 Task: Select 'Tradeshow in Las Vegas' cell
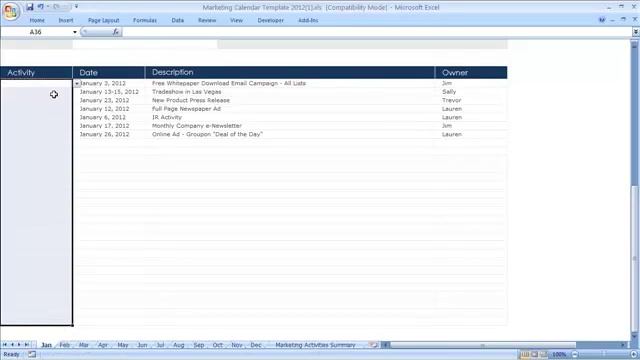click(x=290, y=92)
